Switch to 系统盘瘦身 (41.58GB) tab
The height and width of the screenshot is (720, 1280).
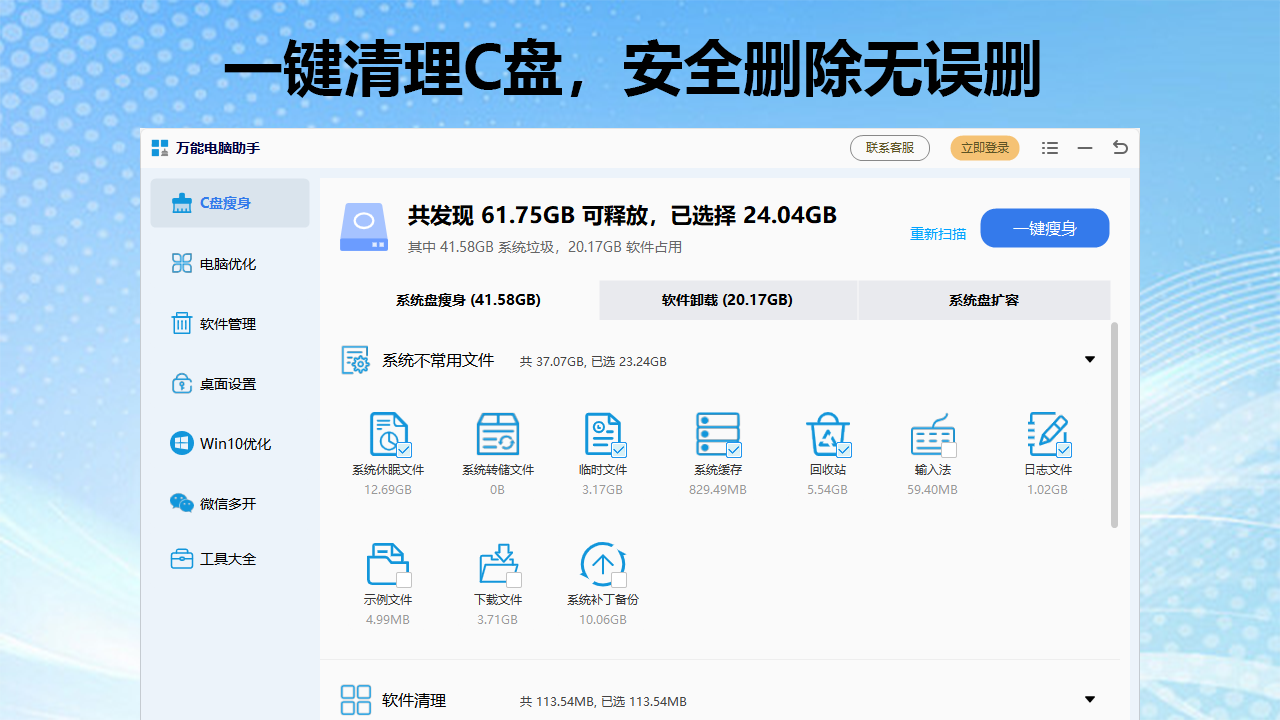pyautogui.click(x=468, y=300)
